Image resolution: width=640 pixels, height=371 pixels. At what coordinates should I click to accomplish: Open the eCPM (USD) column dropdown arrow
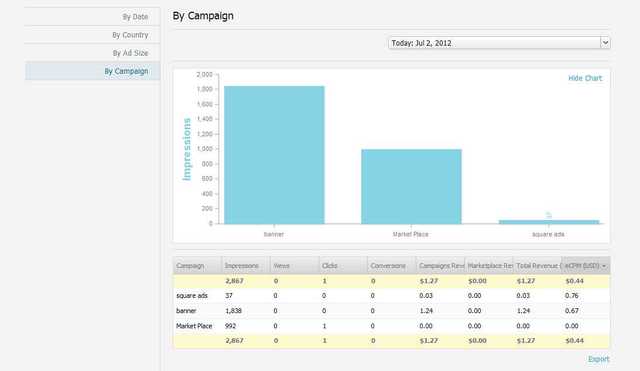[x=604, y=266]
